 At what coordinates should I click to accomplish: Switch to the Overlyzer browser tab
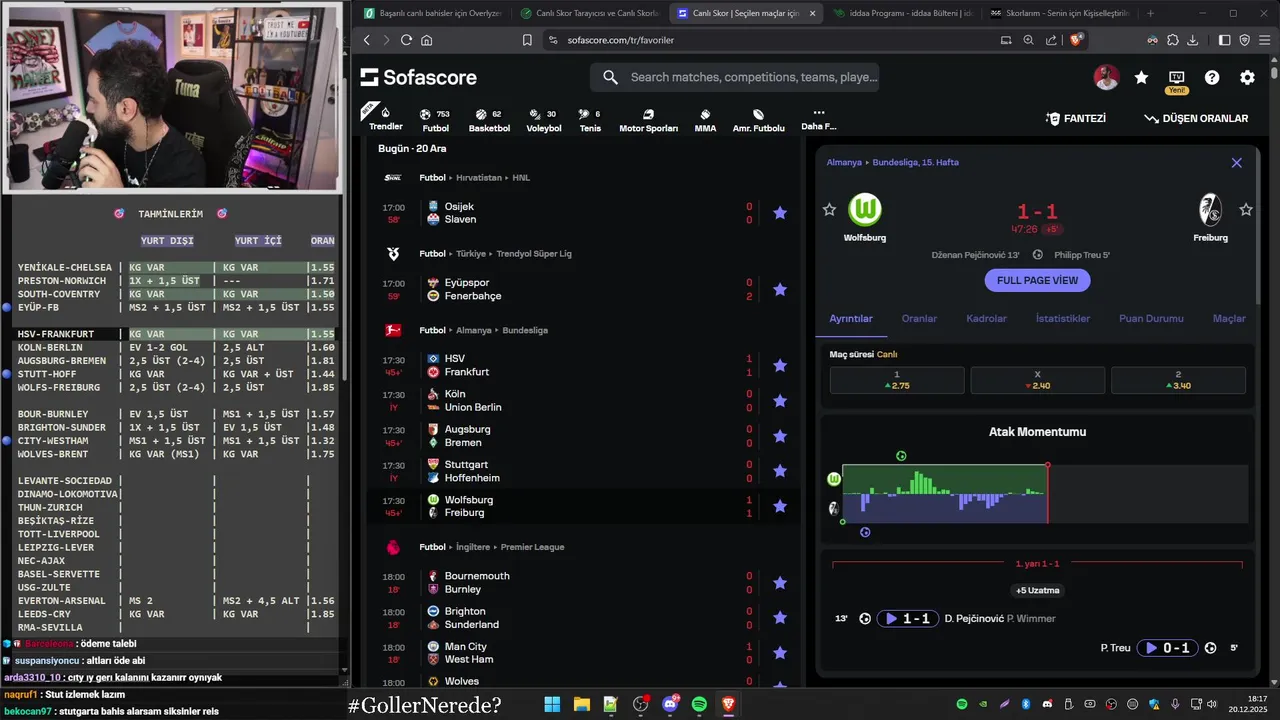[431, 13]
